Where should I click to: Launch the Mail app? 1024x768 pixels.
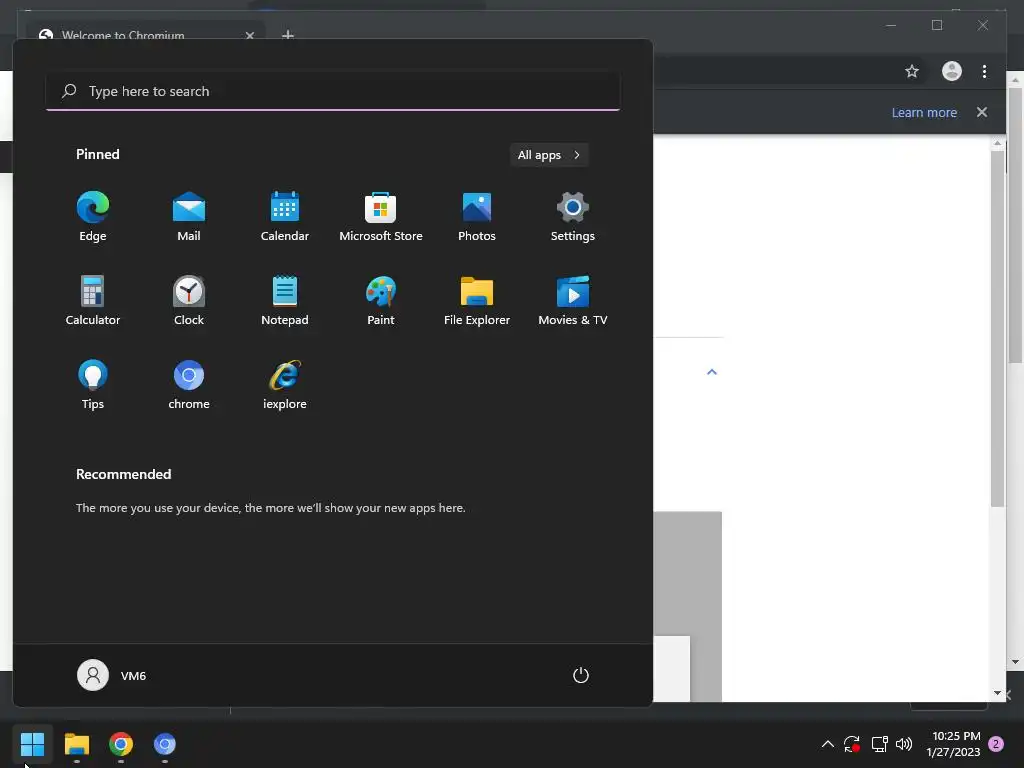point(189,217)
